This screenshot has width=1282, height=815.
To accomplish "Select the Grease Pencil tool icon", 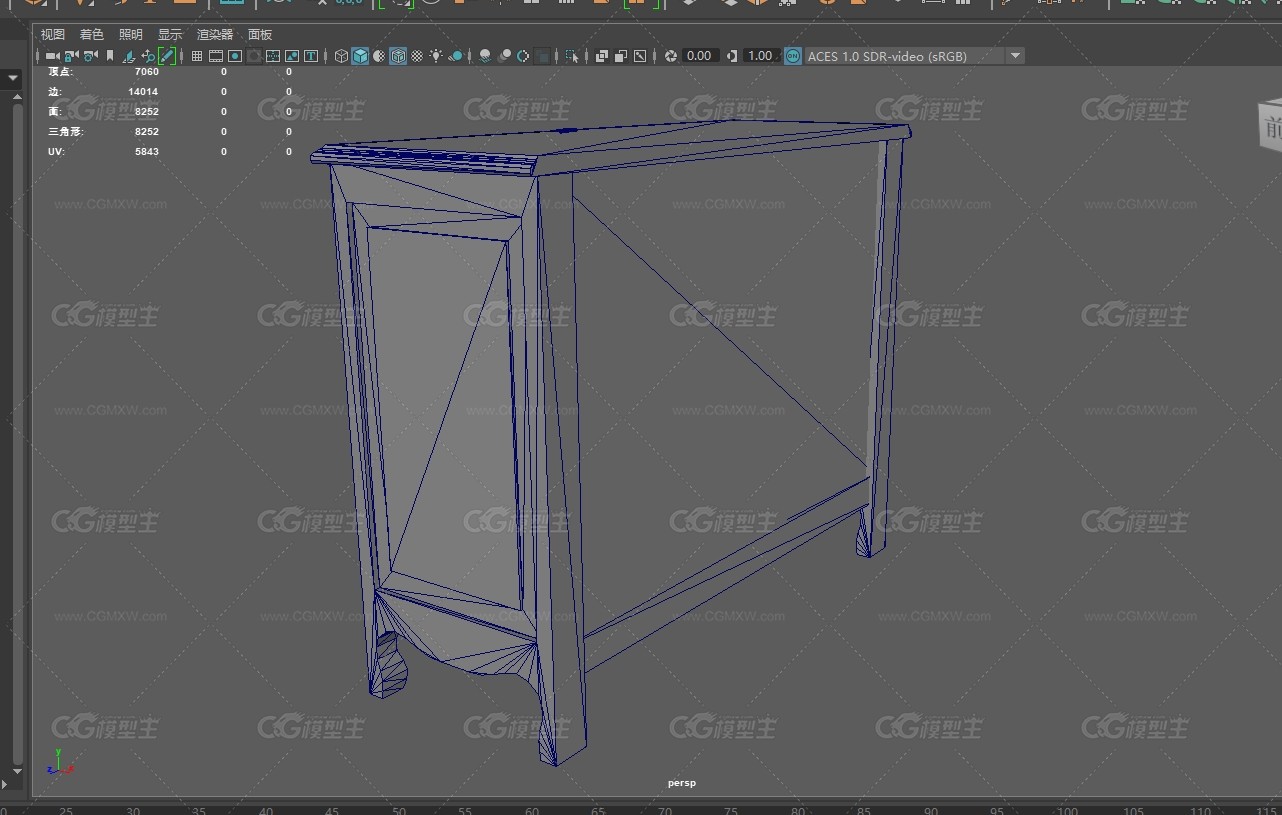I will (x=167, y=56).
